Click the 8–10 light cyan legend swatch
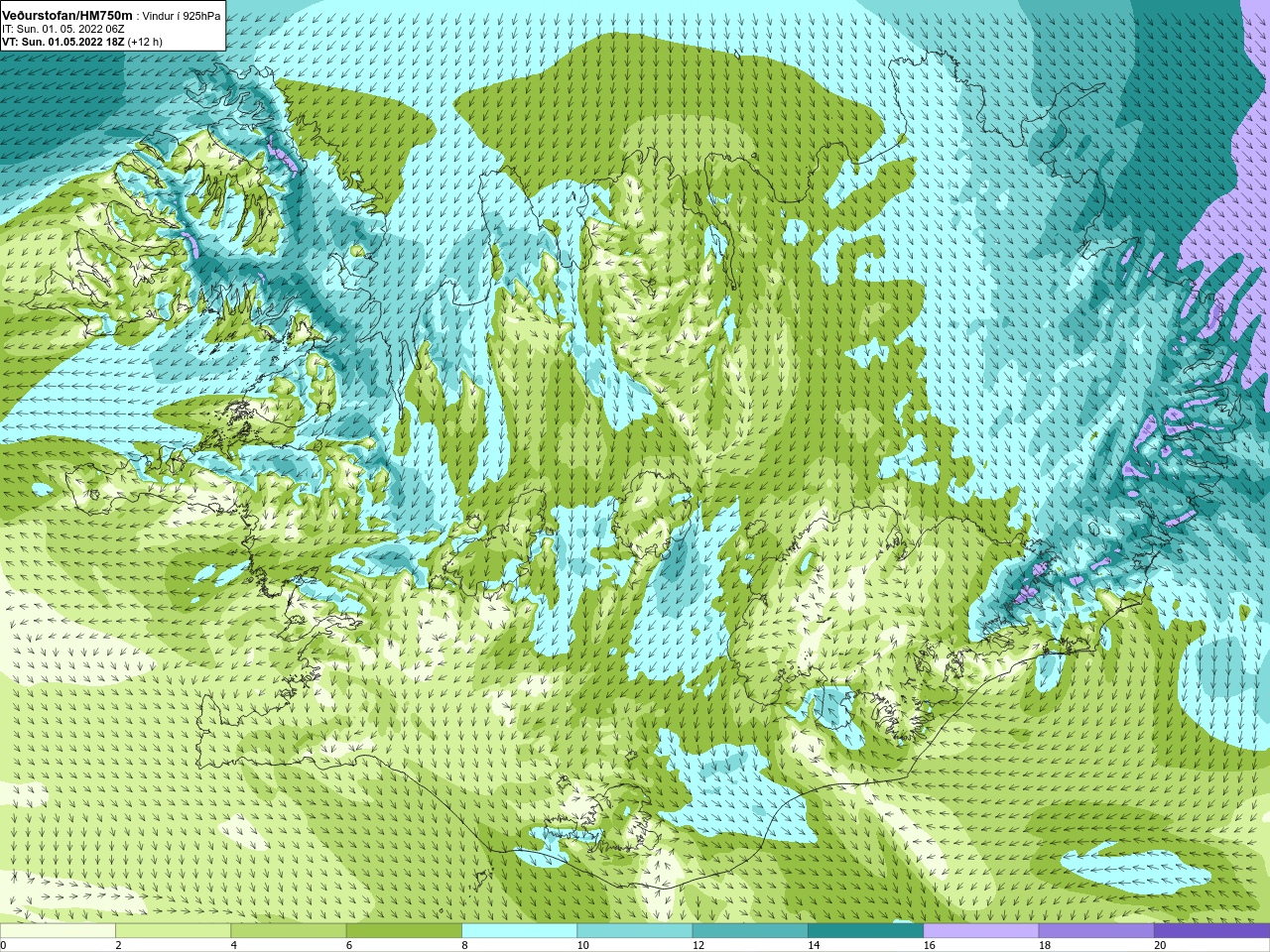The height and width of the screenshot is (952, 1270). 519,931
